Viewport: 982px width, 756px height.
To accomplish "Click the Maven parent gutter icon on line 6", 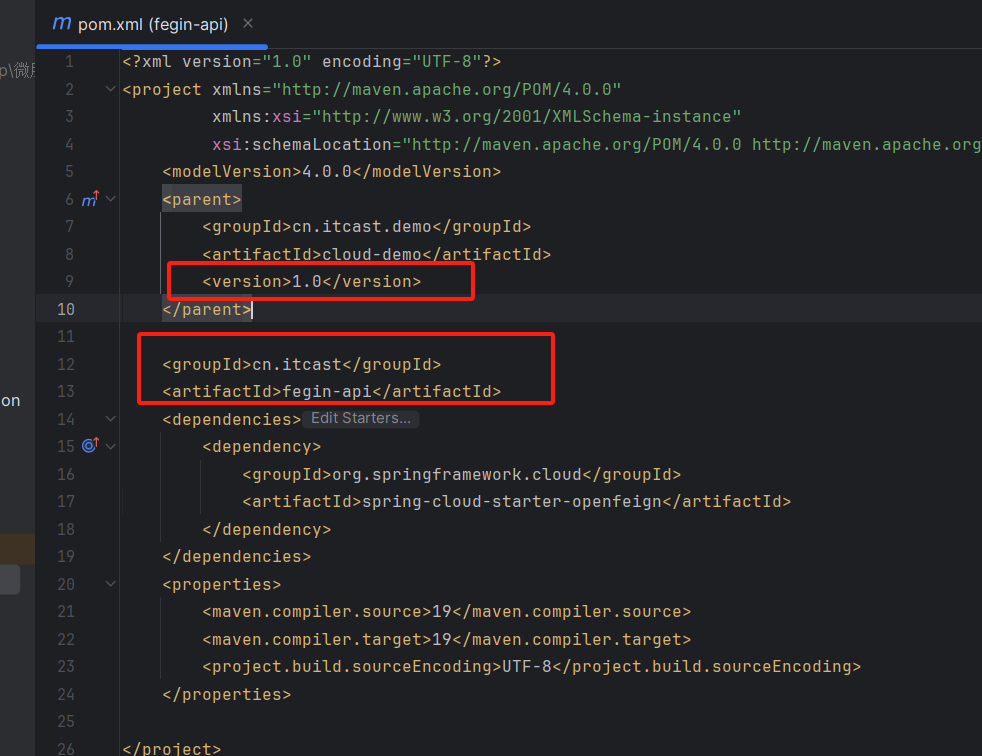I will point(90,199).
